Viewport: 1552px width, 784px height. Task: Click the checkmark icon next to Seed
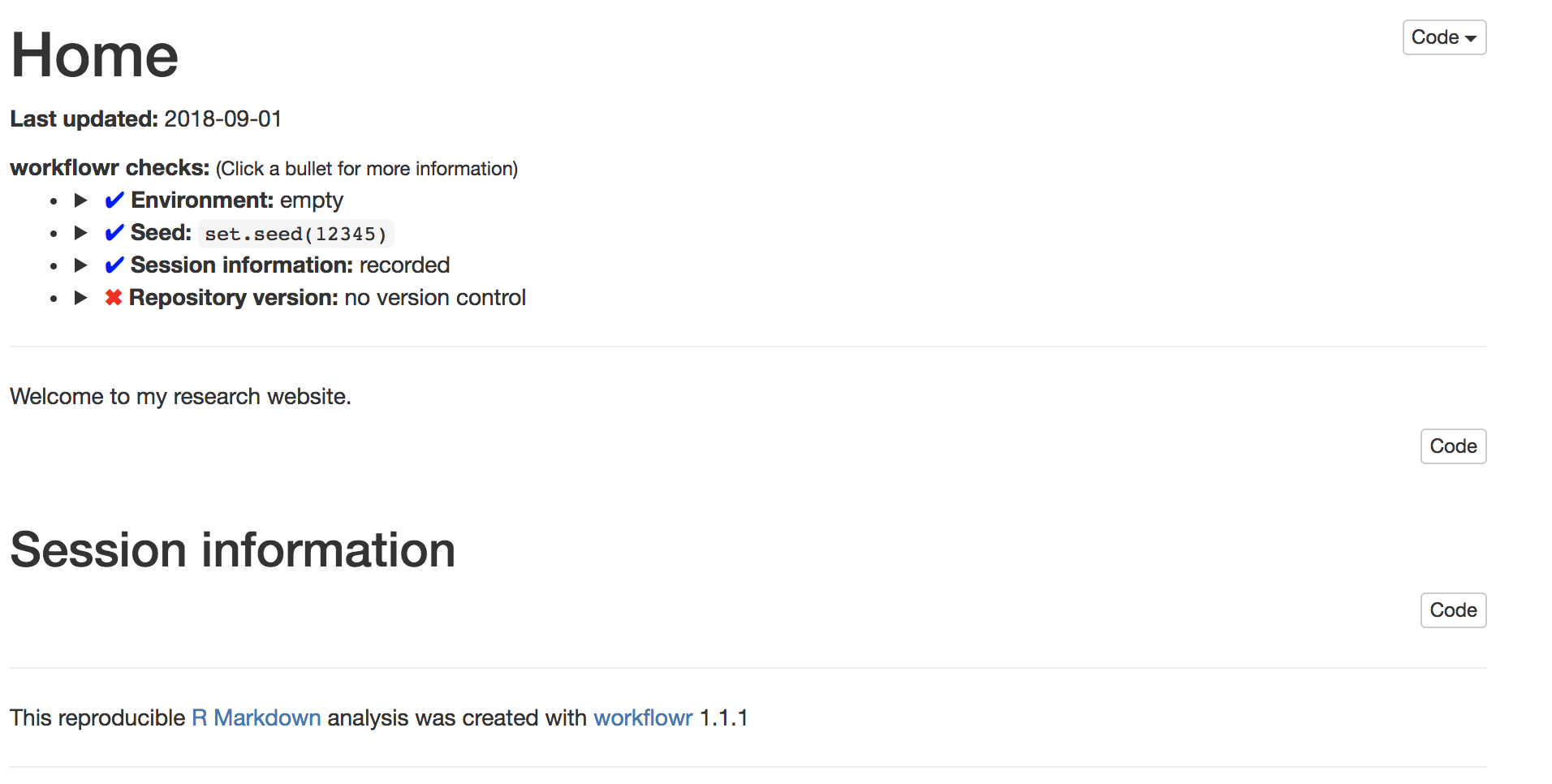click(x=114, y=233)
